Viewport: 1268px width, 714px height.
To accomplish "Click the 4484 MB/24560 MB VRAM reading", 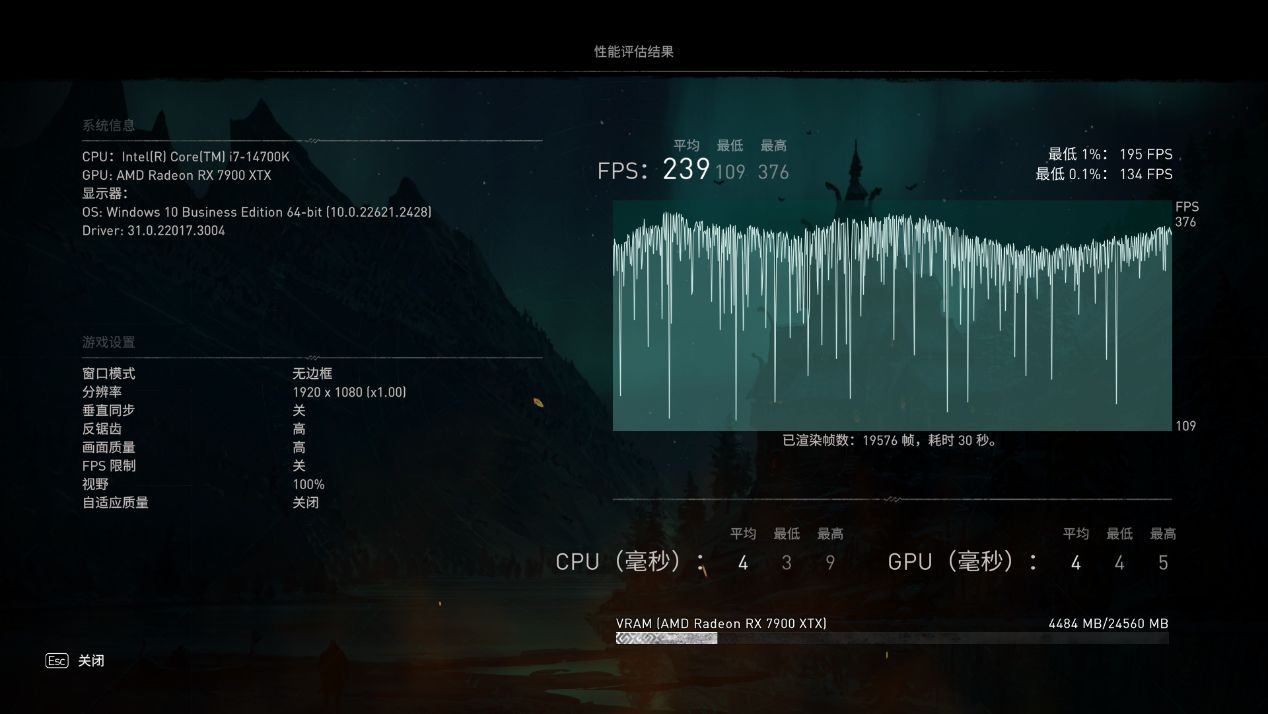I will [x=1108, y=624].
